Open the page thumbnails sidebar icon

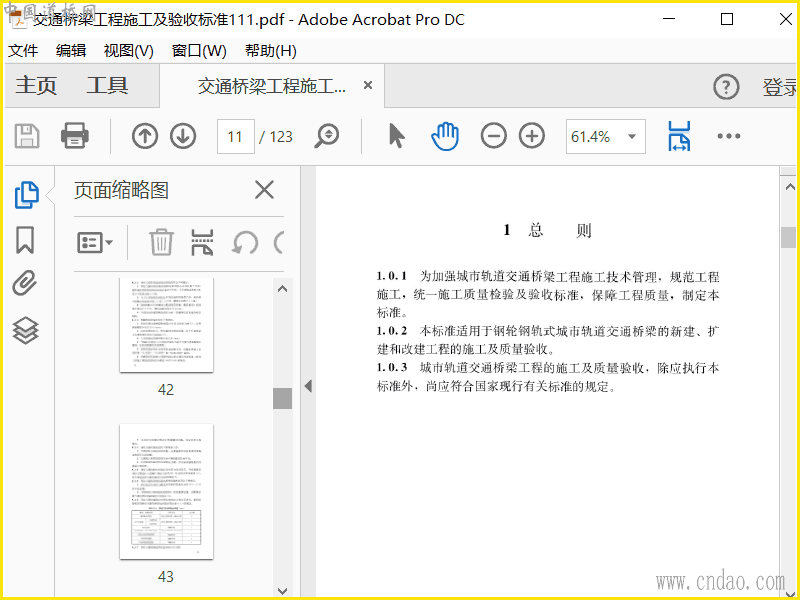click(26, 195)
